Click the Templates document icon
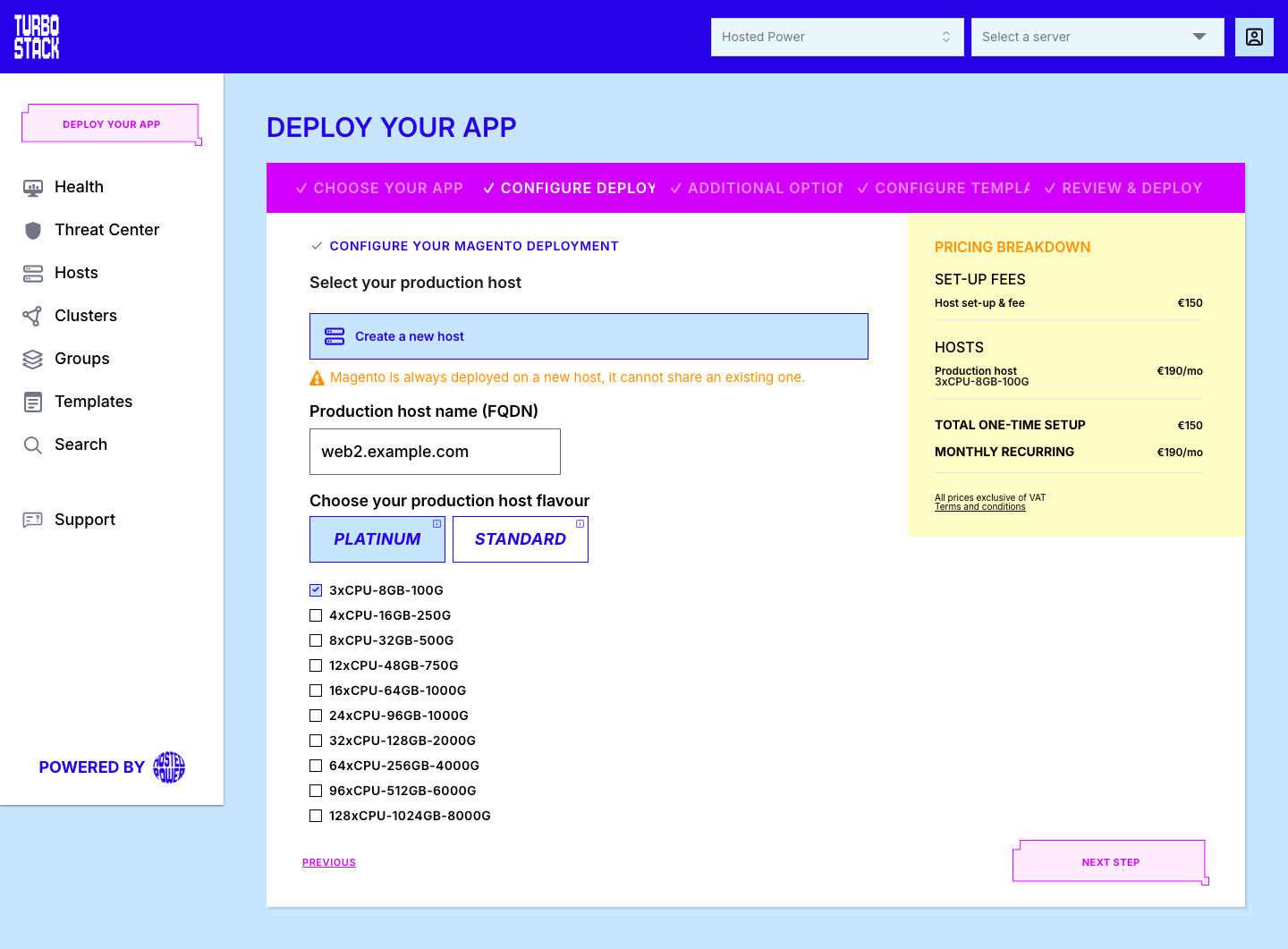Image resolution: width=1288 pixels, height=949 pixels. (x=33, y=402)
